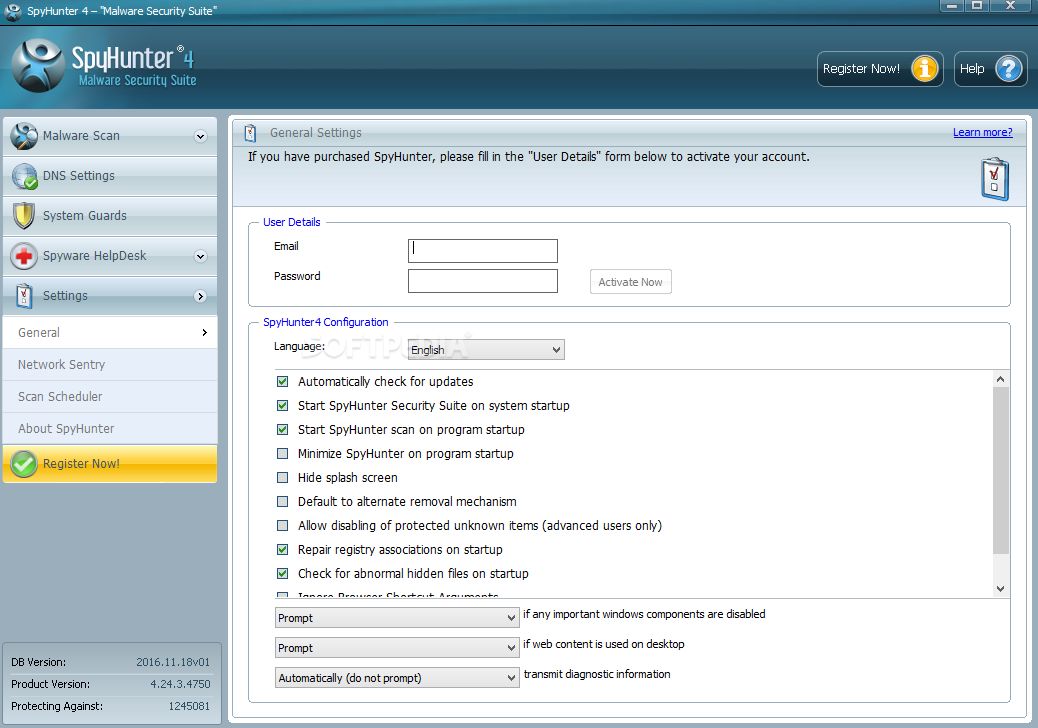
Task: Toggle Automatically check for updates
Action: point(283,382)
